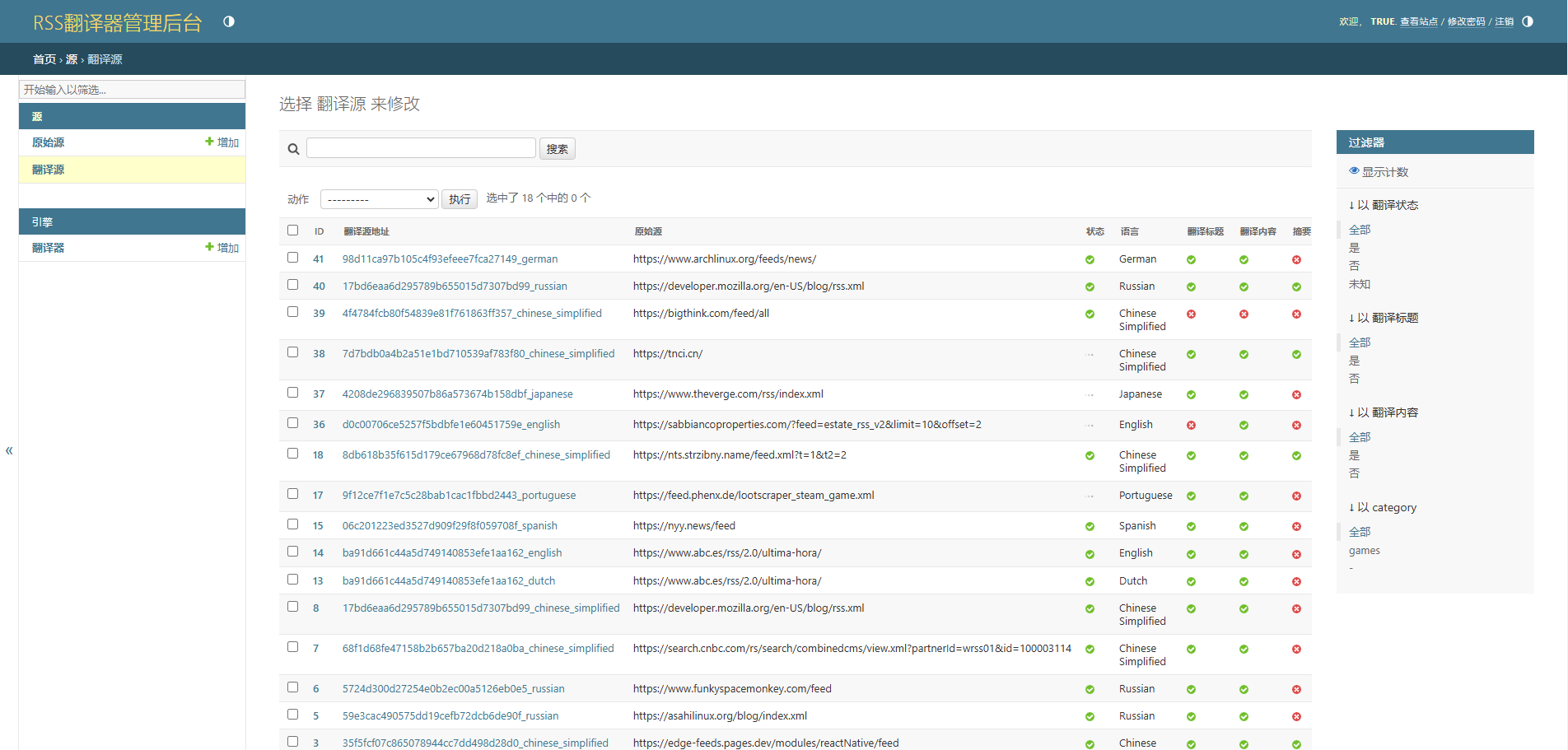Click translate-title check for row 7
This screenshot has width=1568, height=750.
pyautogui.click(x=1191, y=650)
